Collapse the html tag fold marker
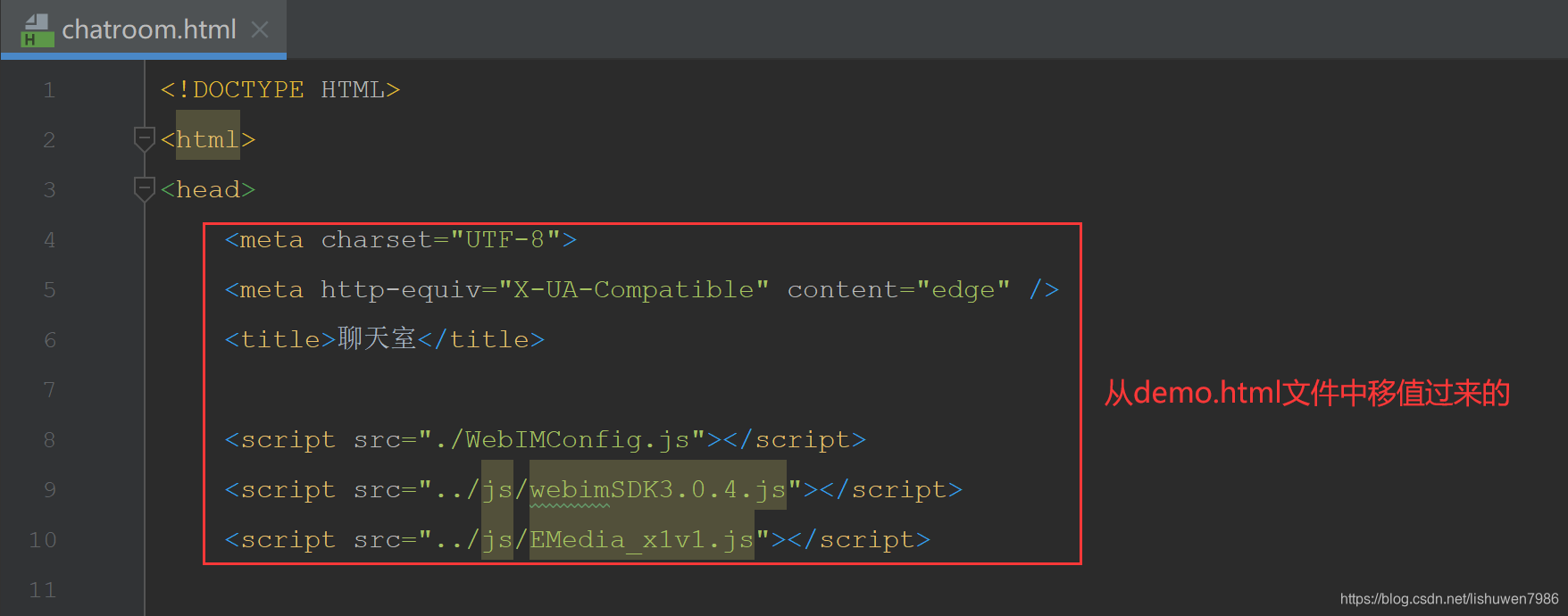The width and height of the screenshot is (1568, 616). click(144, 139)
